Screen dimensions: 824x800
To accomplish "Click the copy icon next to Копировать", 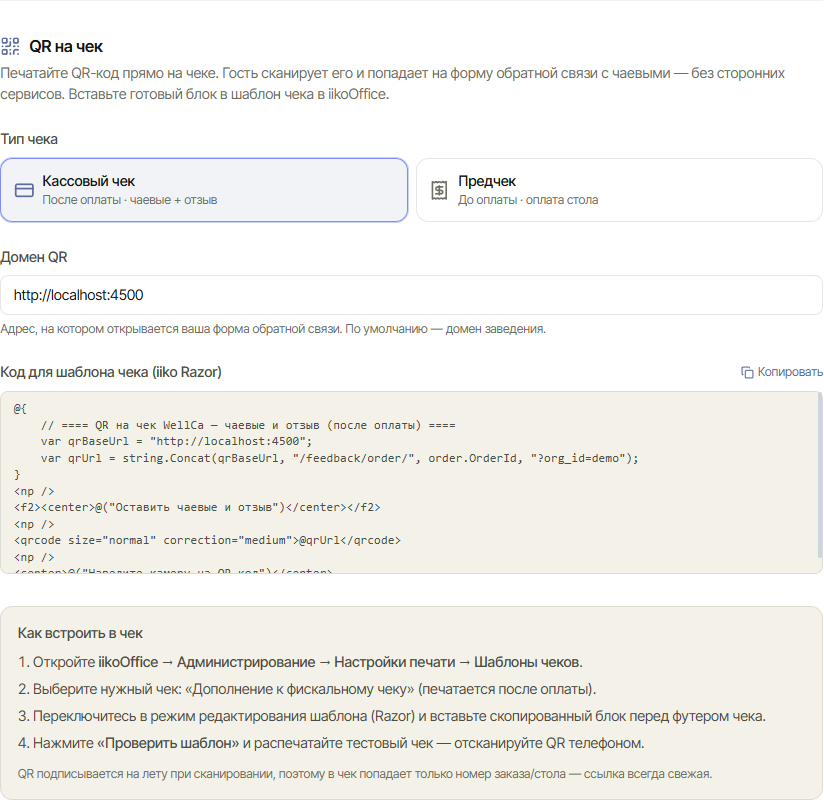I will (x=747, y=372).
